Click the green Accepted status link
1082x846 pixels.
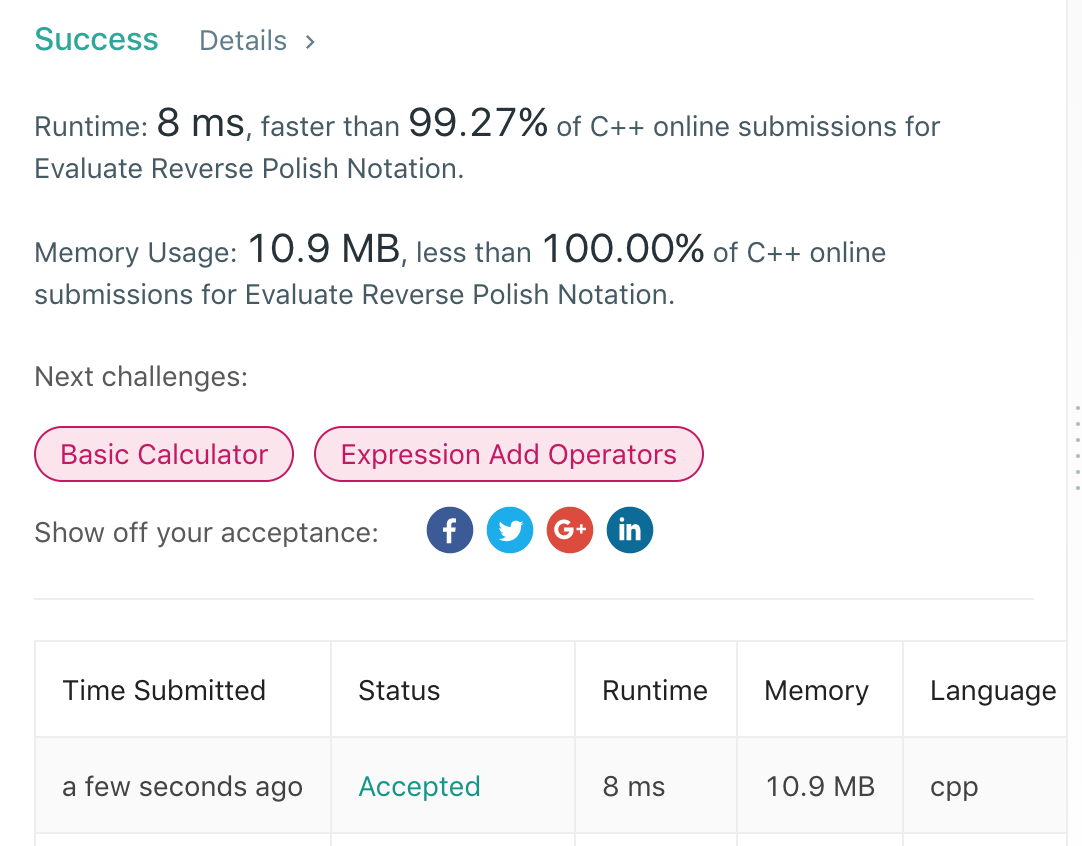(x=419, y=787)
